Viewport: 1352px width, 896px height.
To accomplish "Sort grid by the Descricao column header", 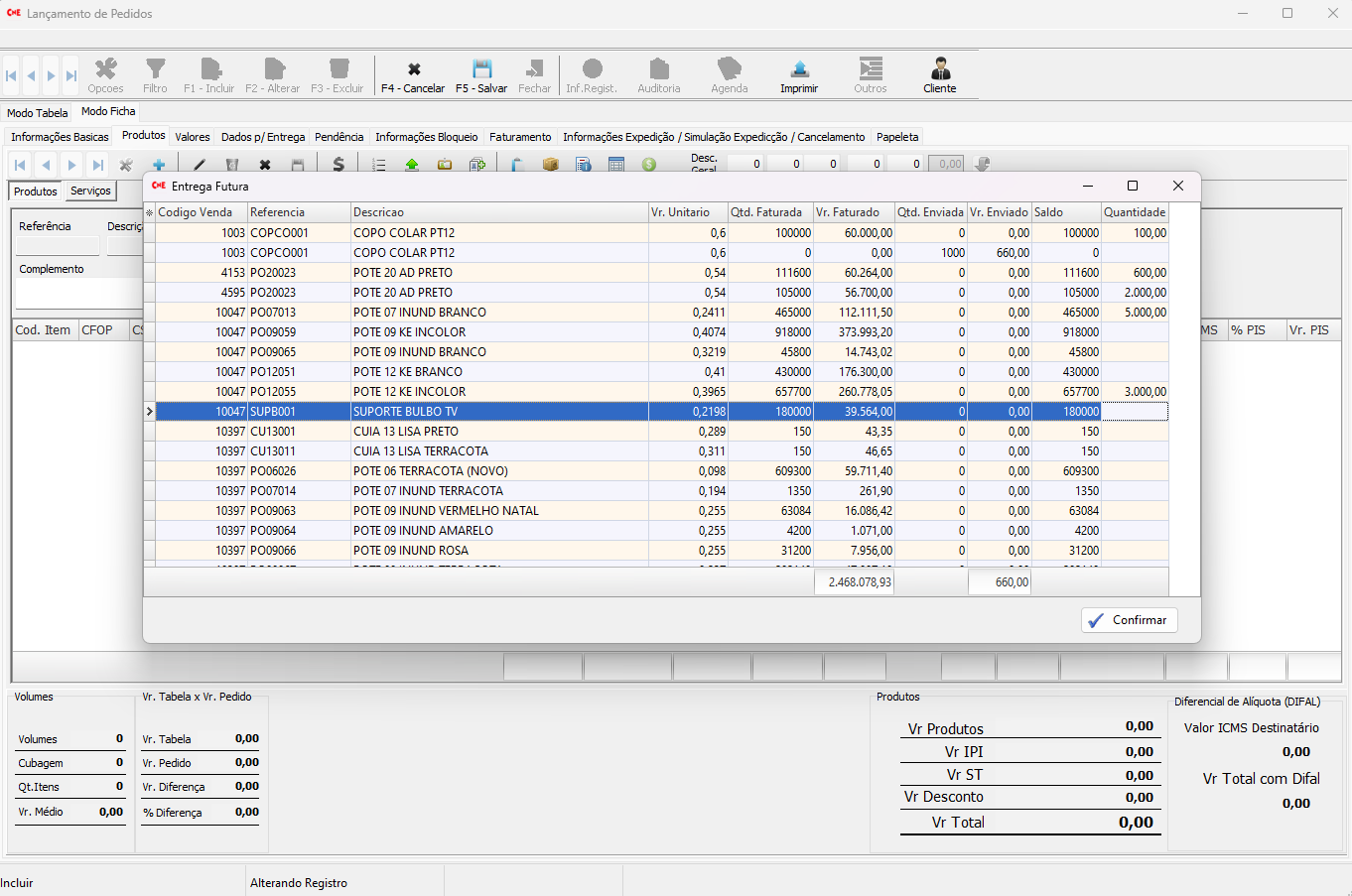I will pyautogui.click(x=498, y=212).
